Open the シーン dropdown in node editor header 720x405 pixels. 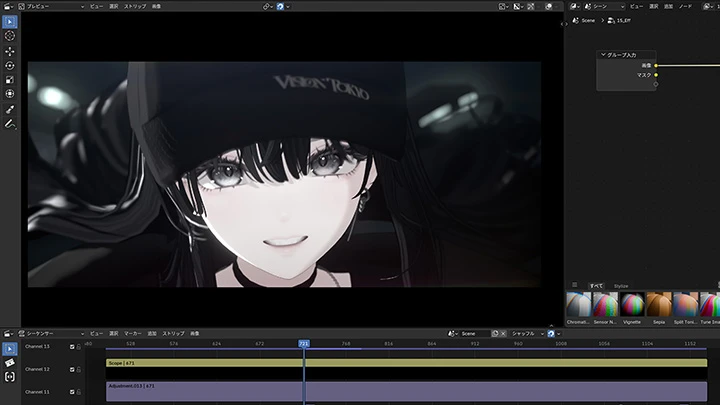[x=604, y=6]
